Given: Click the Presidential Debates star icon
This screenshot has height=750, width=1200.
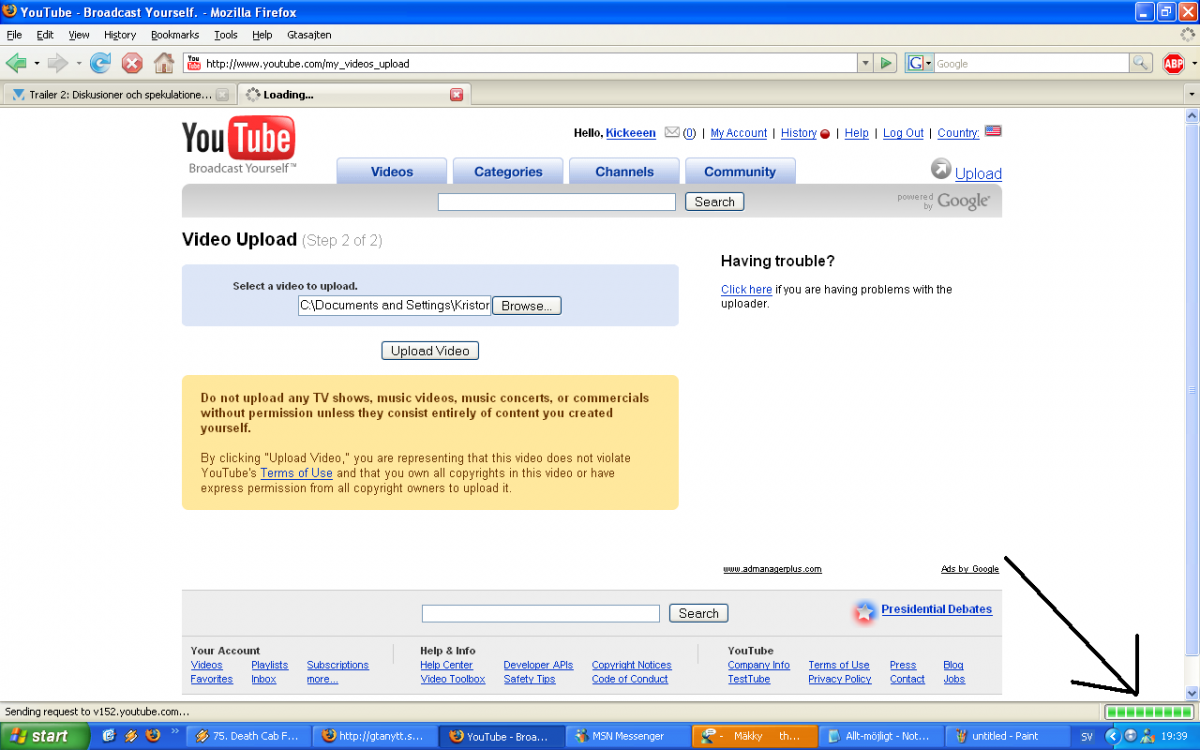Looking at the screenshot, I should tap(864, 612).
